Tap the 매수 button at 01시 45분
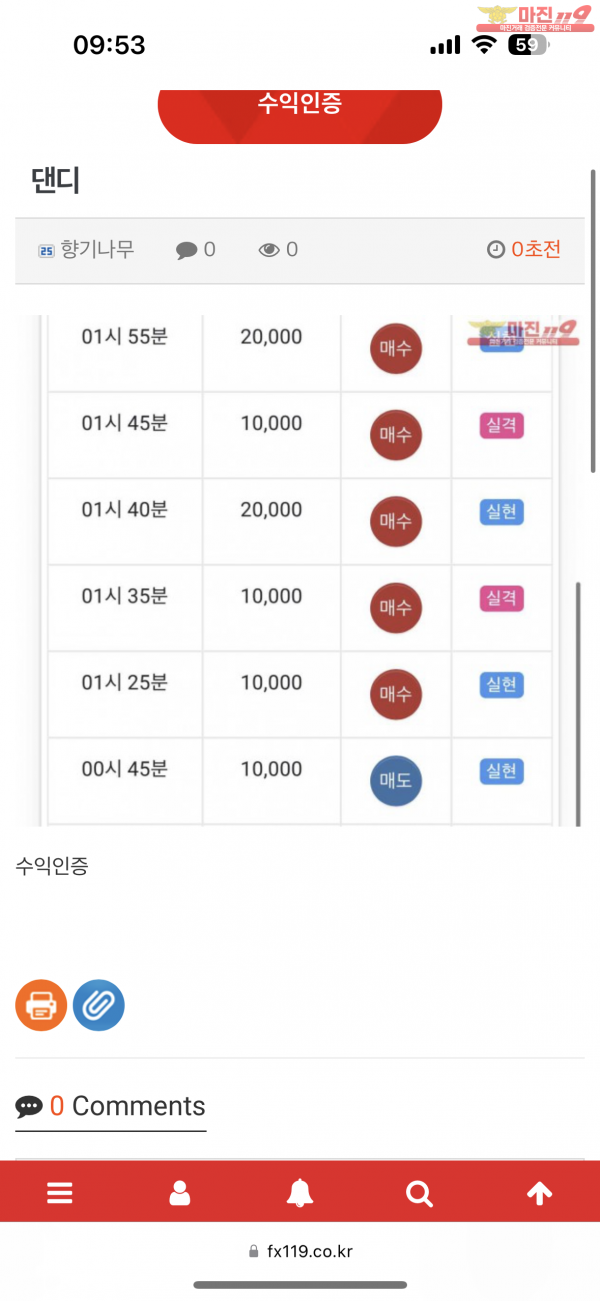600x1301 pixels. click(396, 435)
